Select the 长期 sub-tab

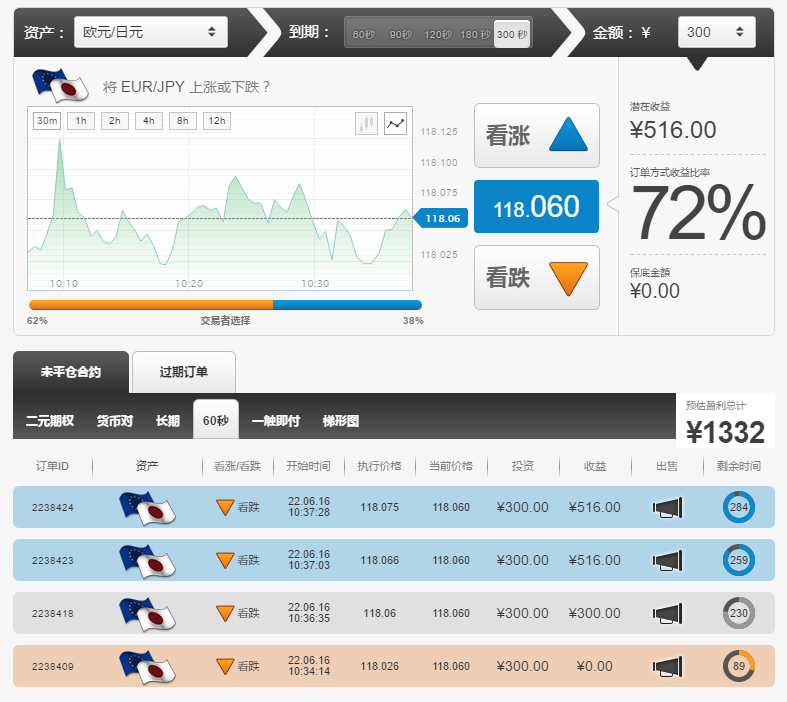coord(168,420)
